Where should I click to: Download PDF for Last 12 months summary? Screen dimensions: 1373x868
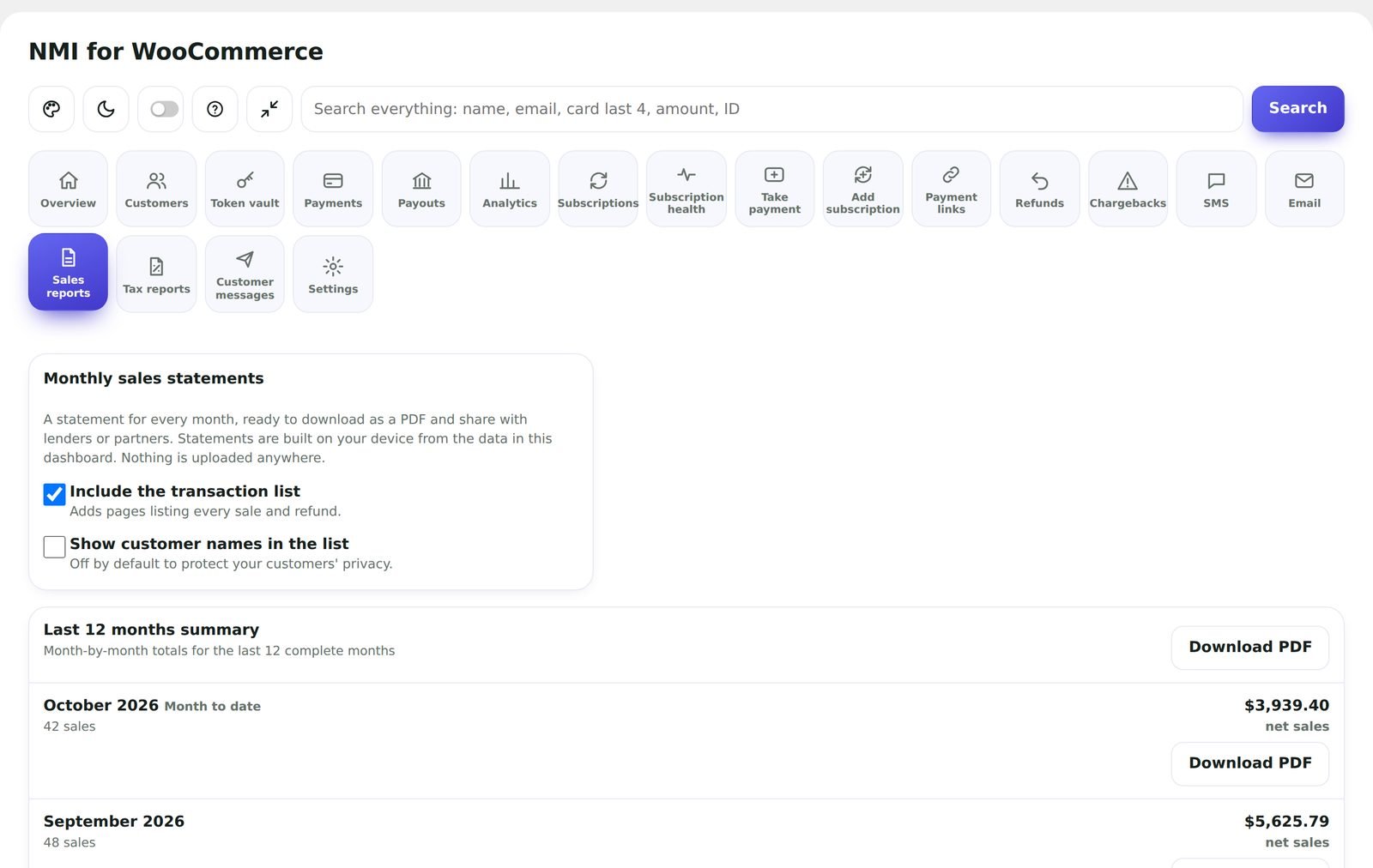(1249, 648)
